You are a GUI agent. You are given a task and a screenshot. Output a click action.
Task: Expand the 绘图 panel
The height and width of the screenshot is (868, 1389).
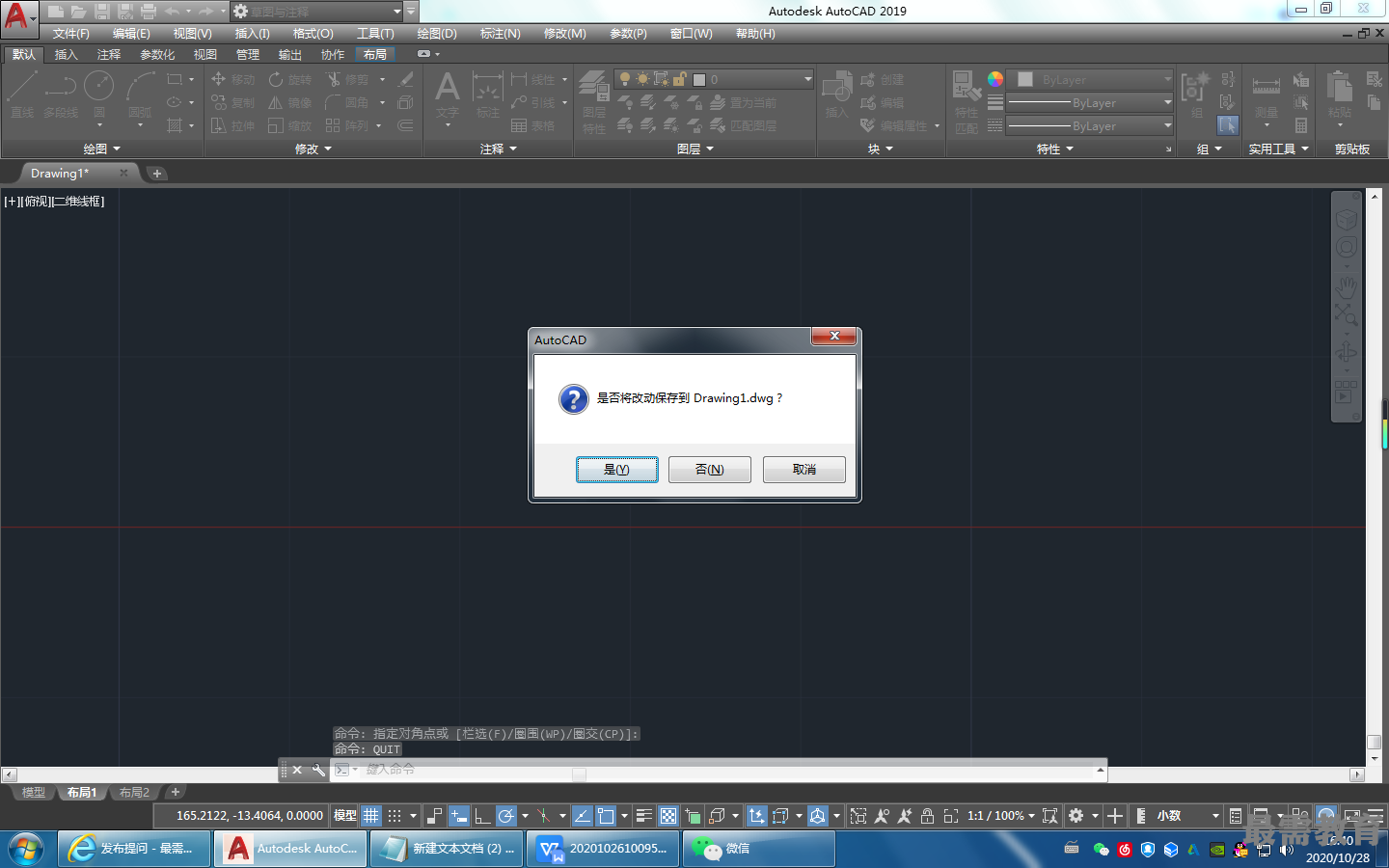tap(102, 149)
